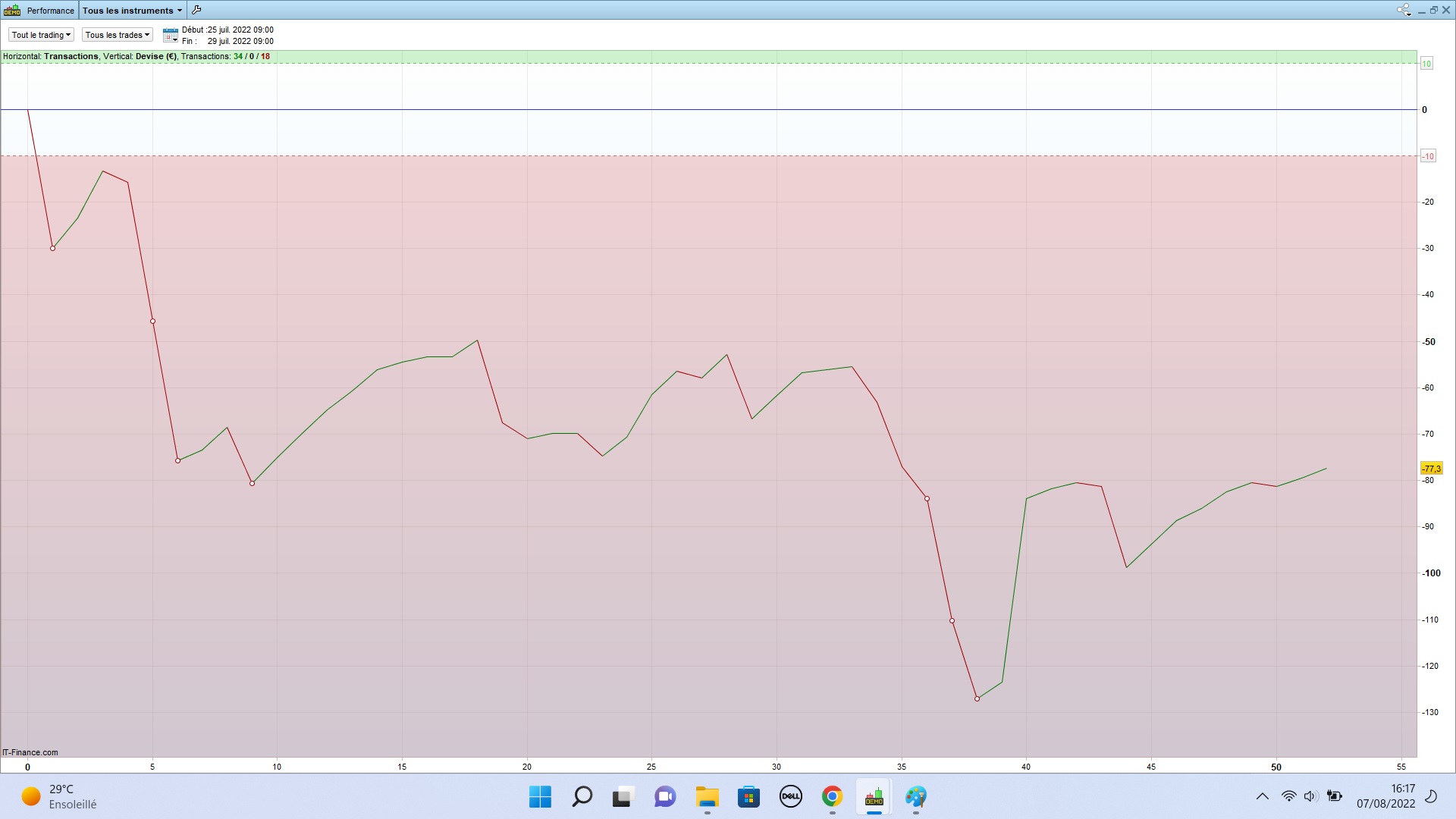Open the share menu icon
Screen dimensions: 1456x819
[1404, 10]
